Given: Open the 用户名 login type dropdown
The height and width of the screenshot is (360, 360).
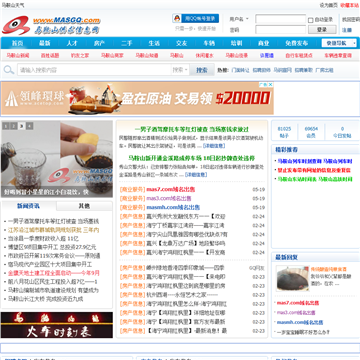Looking at the screenshot, I should click(239, 19).
